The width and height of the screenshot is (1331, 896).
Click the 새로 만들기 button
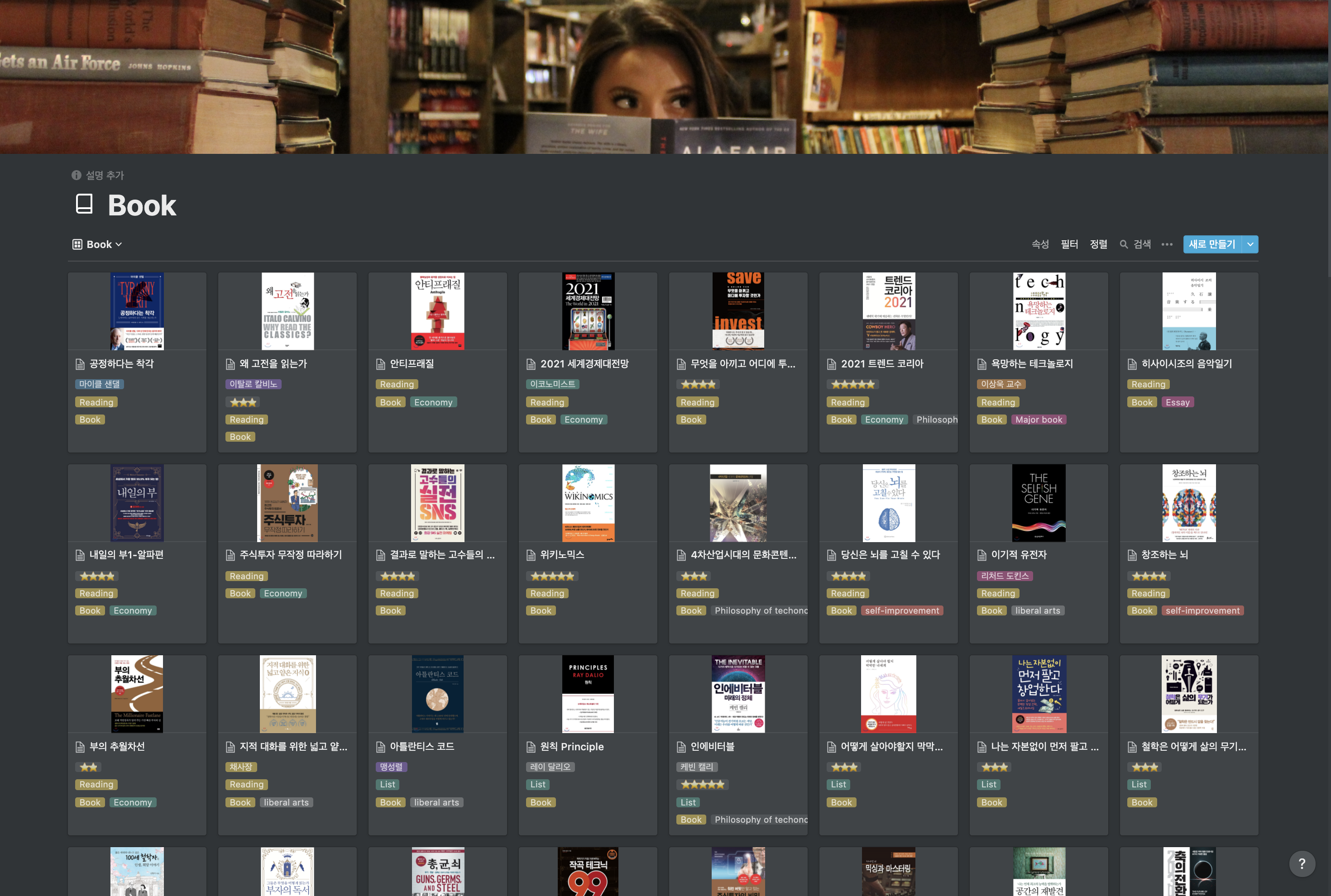(x=1212, y=244)
